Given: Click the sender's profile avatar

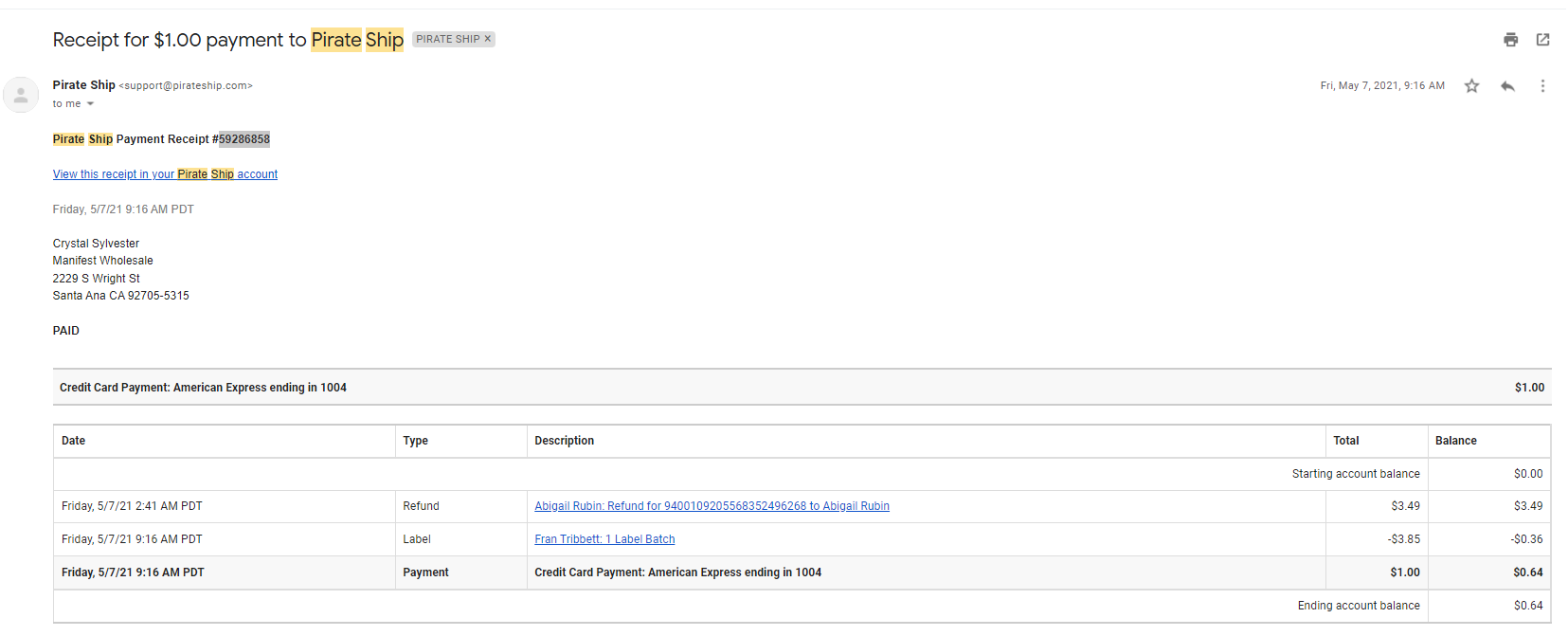Looking at the screenshot, I should [21, 95].
